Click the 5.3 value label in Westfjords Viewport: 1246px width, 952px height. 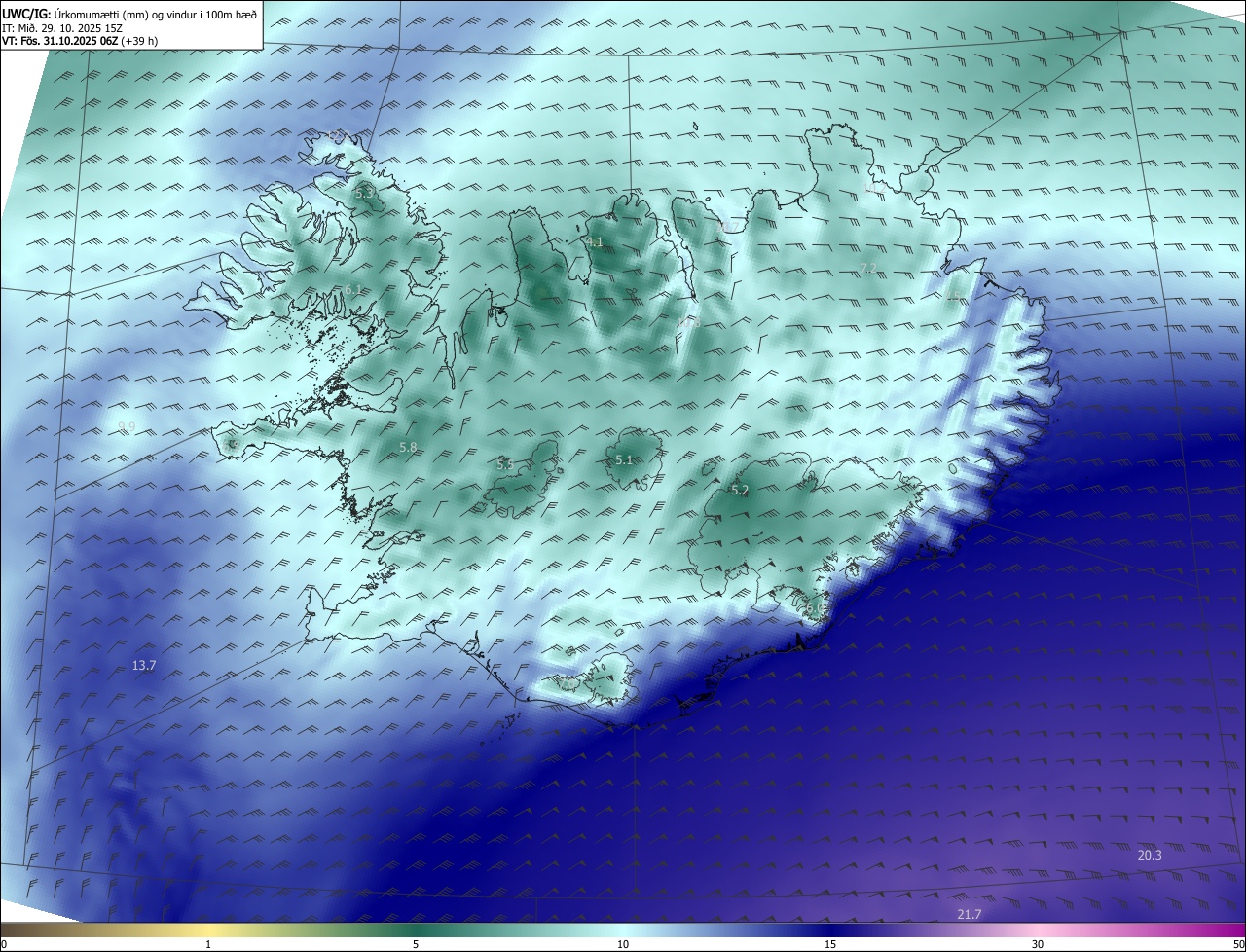click(x=364, y=194)
